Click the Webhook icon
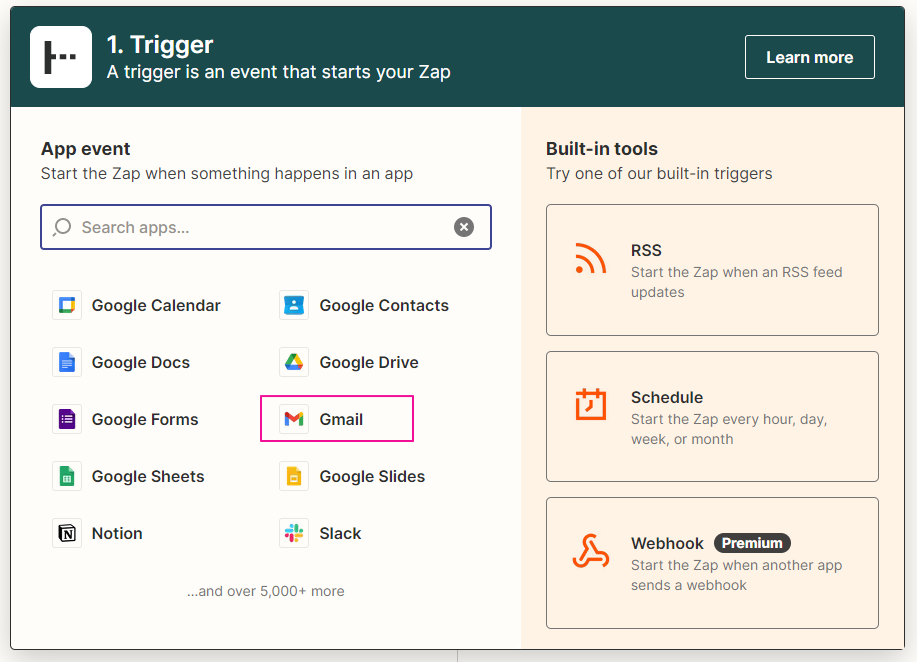 pos(591,552)
